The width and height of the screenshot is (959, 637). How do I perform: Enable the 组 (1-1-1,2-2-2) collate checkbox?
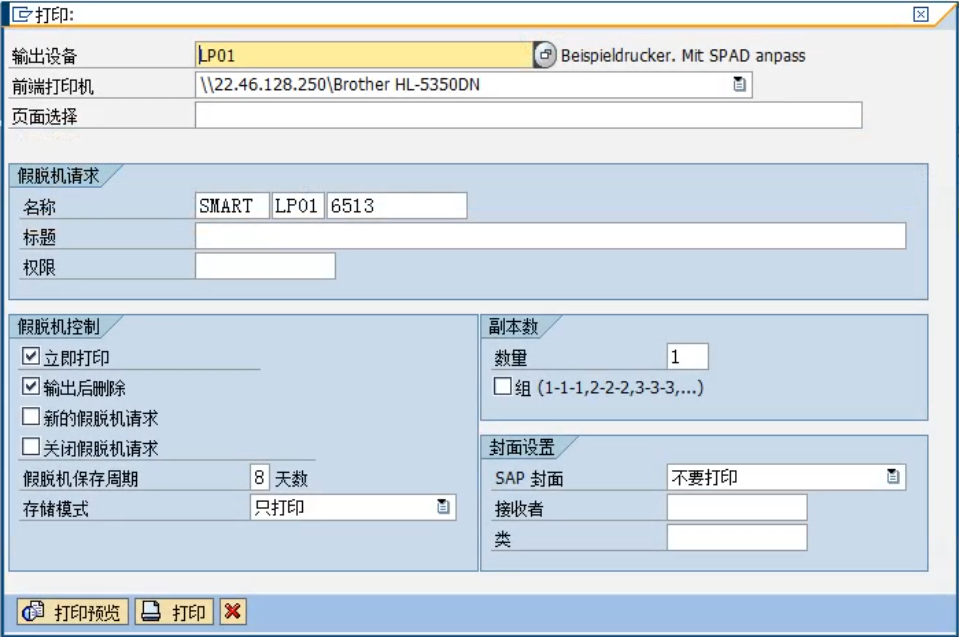pyautogui.click(x=502, y=387)
